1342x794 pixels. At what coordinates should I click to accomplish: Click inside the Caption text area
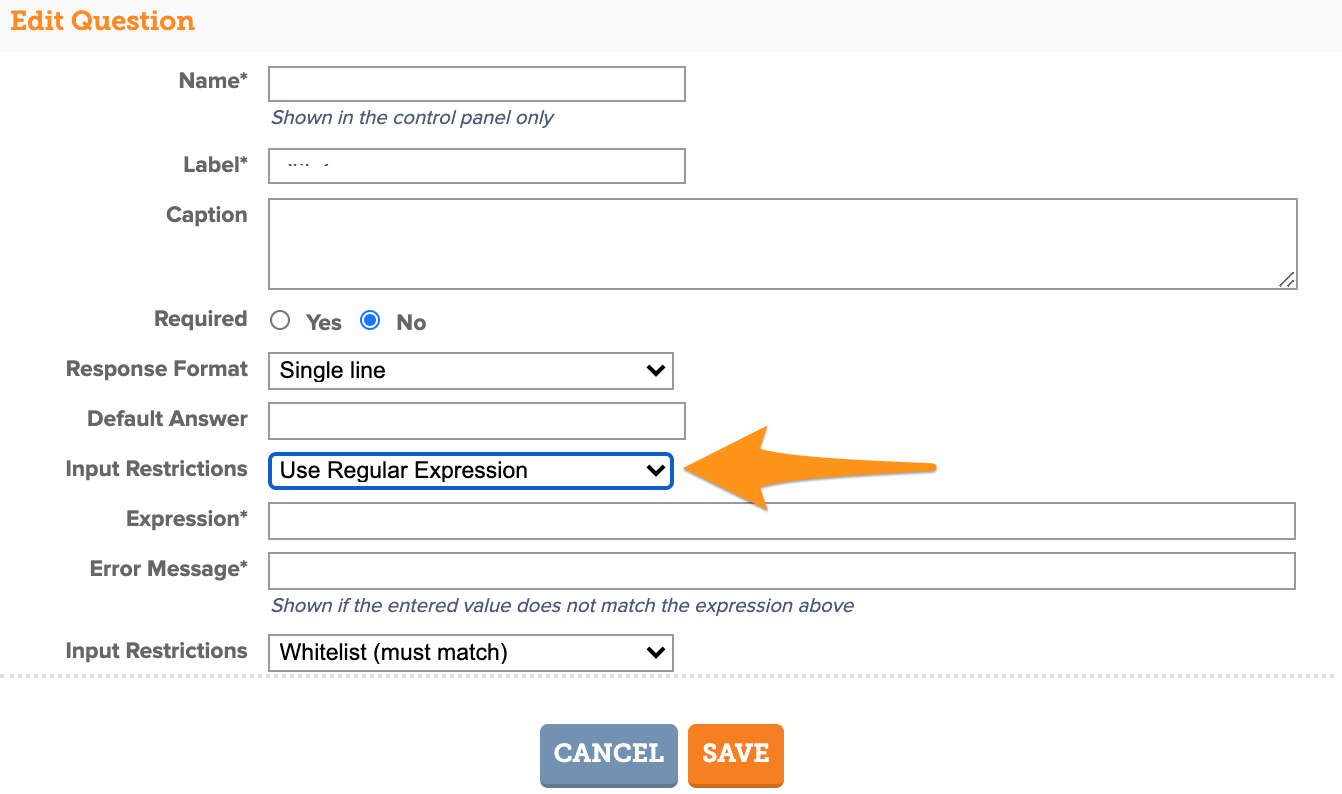(x=783, y=244)
